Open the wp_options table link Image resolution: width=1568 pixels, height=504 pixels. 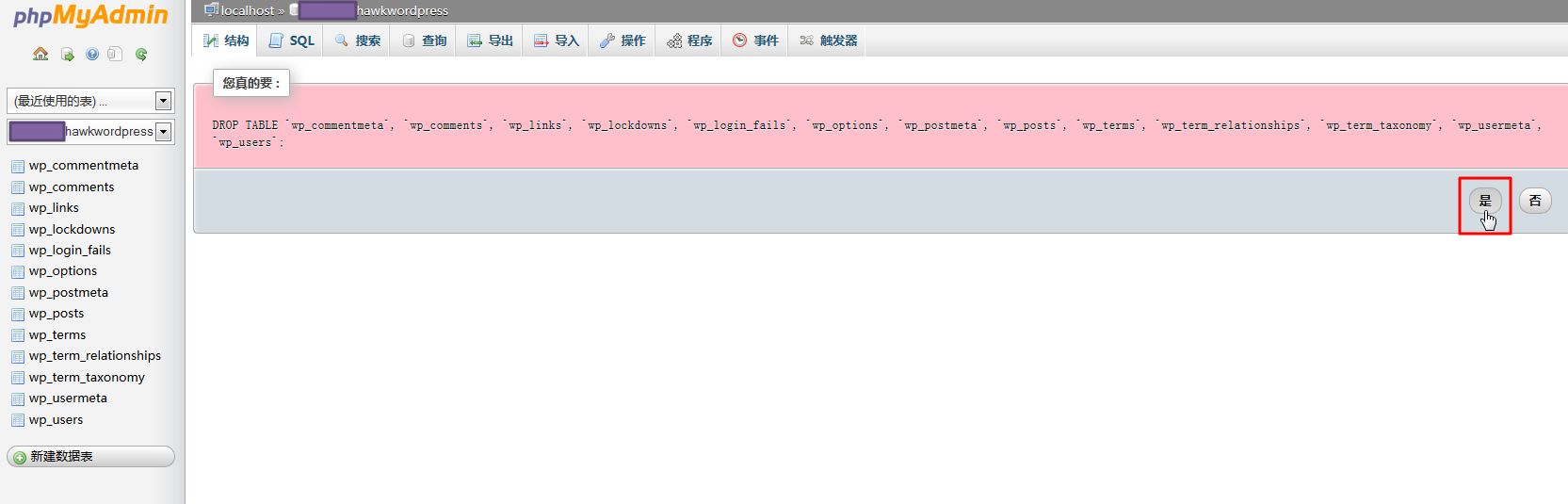63,271
